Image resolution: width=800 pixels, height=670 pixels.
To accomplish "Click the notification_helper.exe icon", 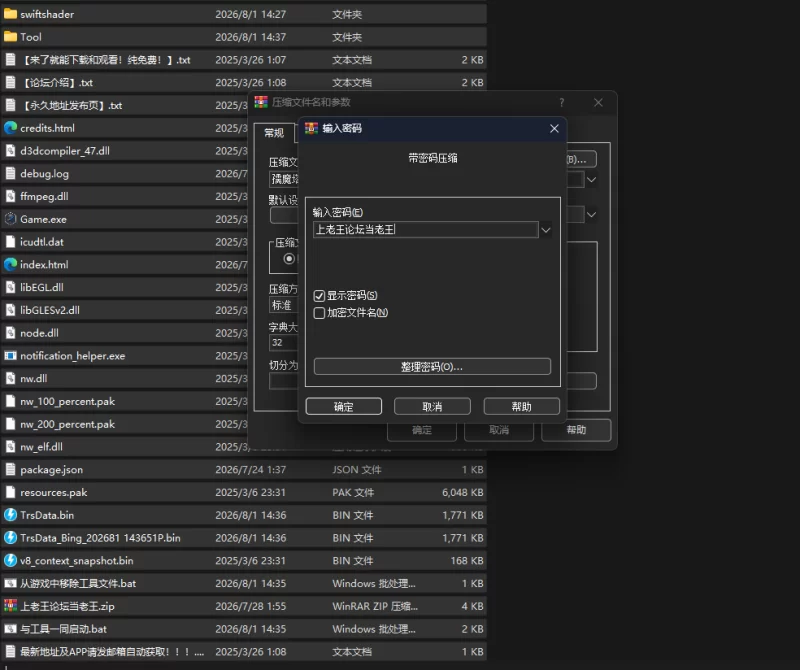I will click(10, 356).
